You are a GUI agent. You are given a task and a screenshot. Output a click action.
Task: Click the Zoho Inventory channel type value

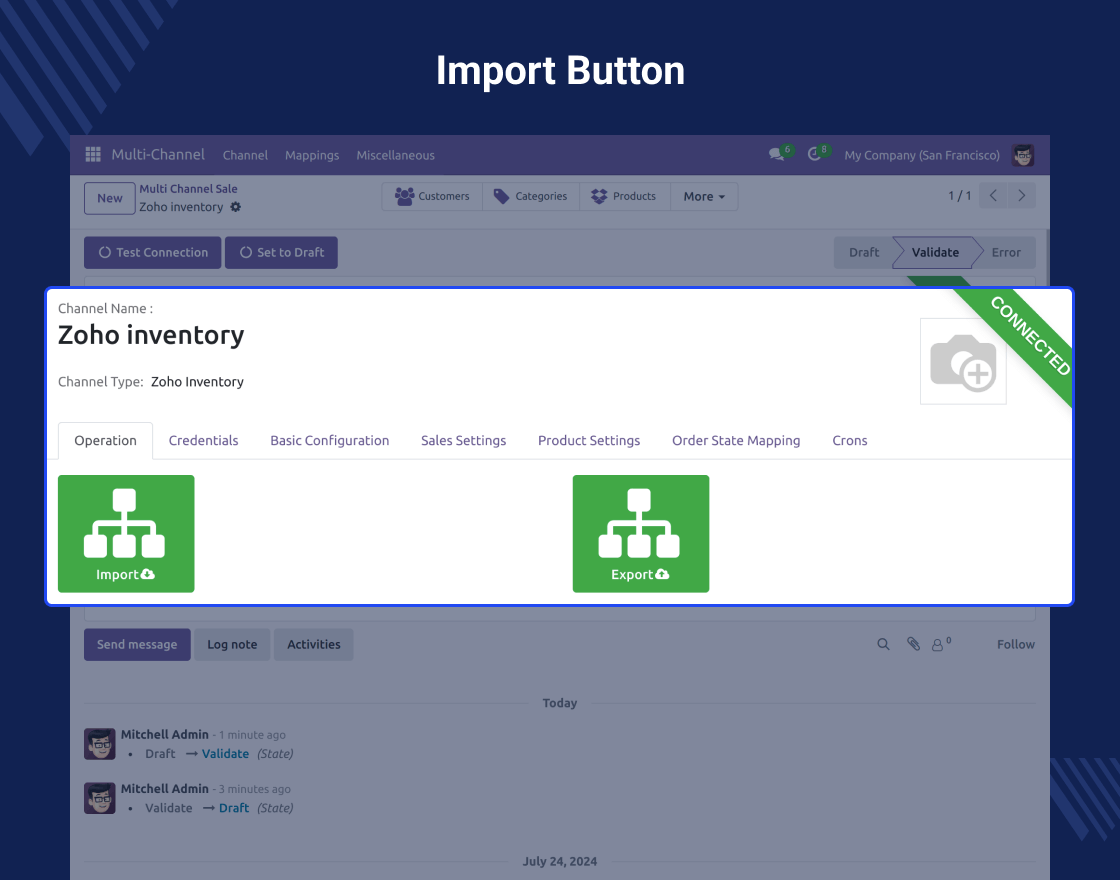point(197,381)
